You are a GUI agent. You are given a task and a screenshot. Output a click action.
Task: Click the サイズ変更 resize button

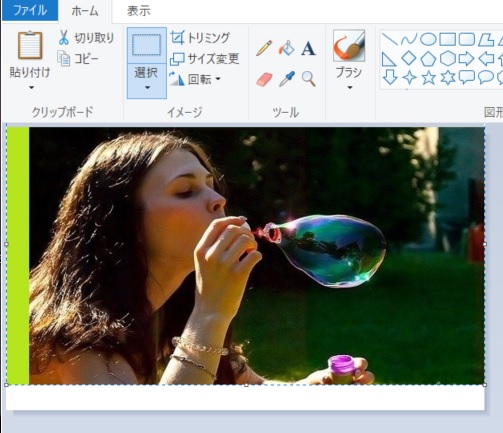(x=205, y=59)
